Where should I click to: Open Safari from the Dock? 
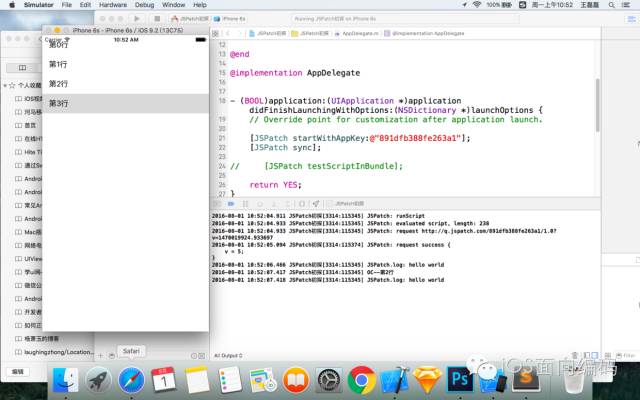tap(131, 380)
